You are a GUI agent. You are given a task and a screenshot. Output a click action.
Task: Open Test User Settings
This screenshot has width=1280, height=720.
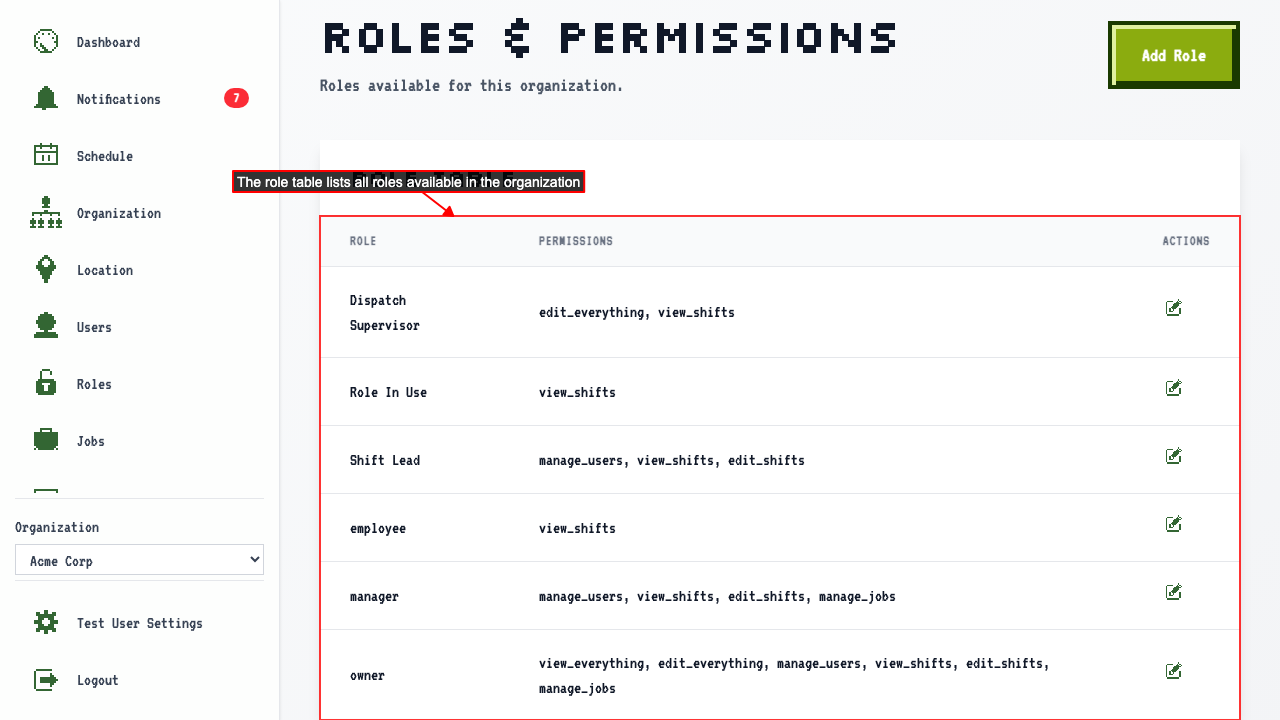coord(139,623)
